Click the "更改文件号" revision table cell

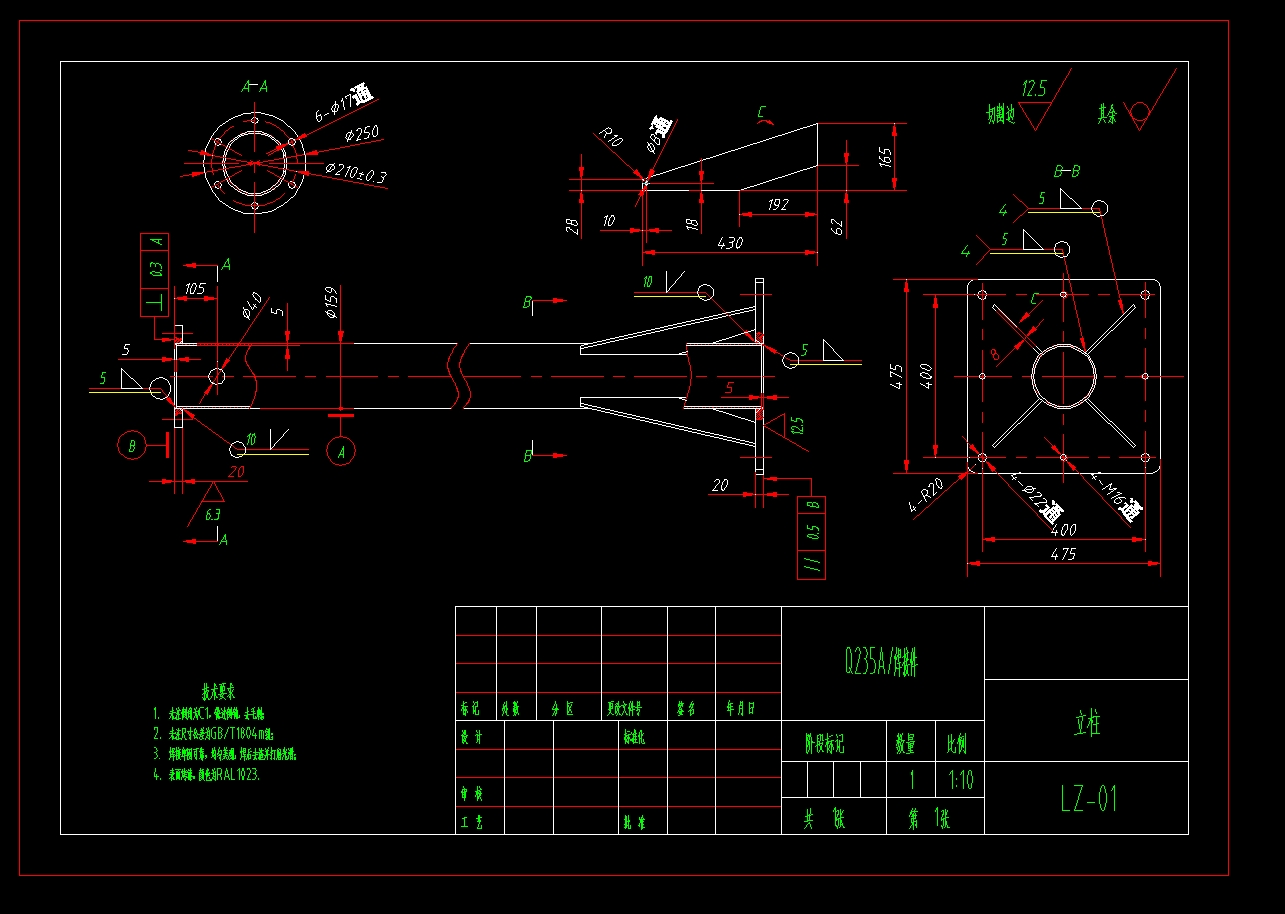(x=625, y=709)
